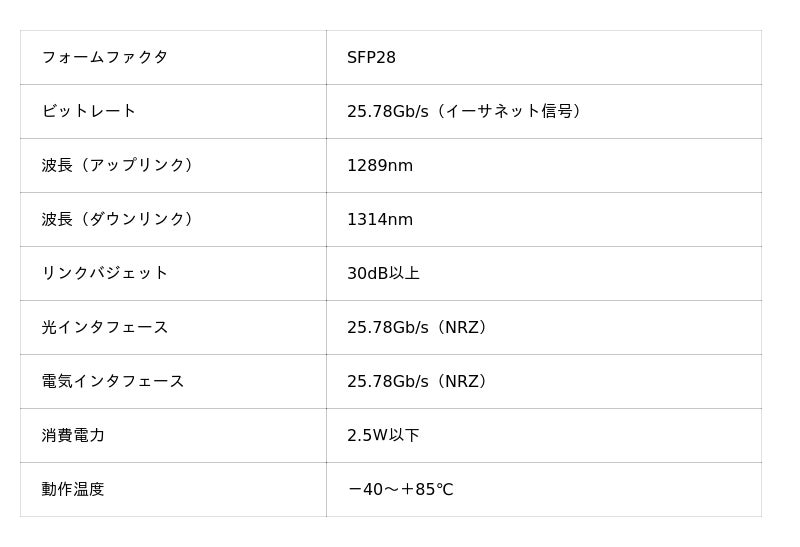The height and width of the screenshot is (547, 800).
Task: Select the 2.5W以下 value cell
Action: [x=383, y=436]
